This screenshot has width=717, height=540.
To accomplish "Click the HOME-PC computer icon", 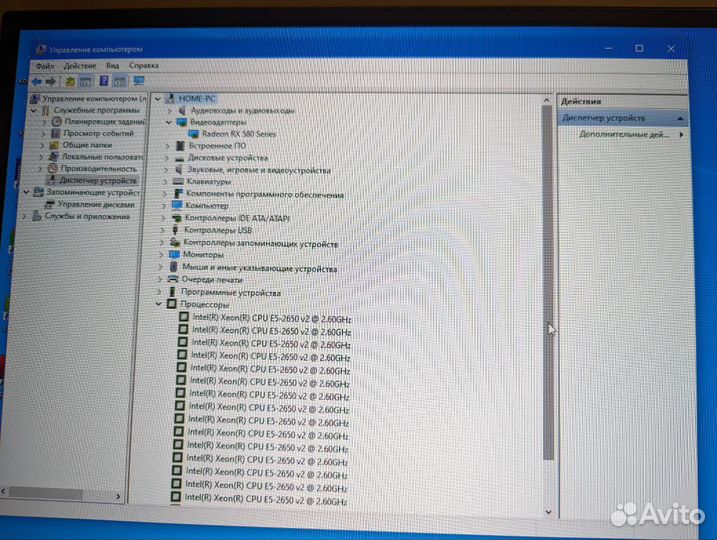I will point(170,98).
